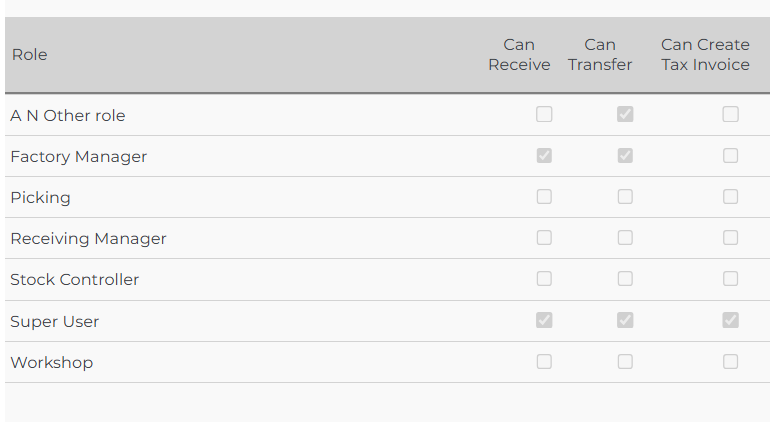
Task: Check Can Create Tax Invoice for Stock Controller
Action: (731, 279)
